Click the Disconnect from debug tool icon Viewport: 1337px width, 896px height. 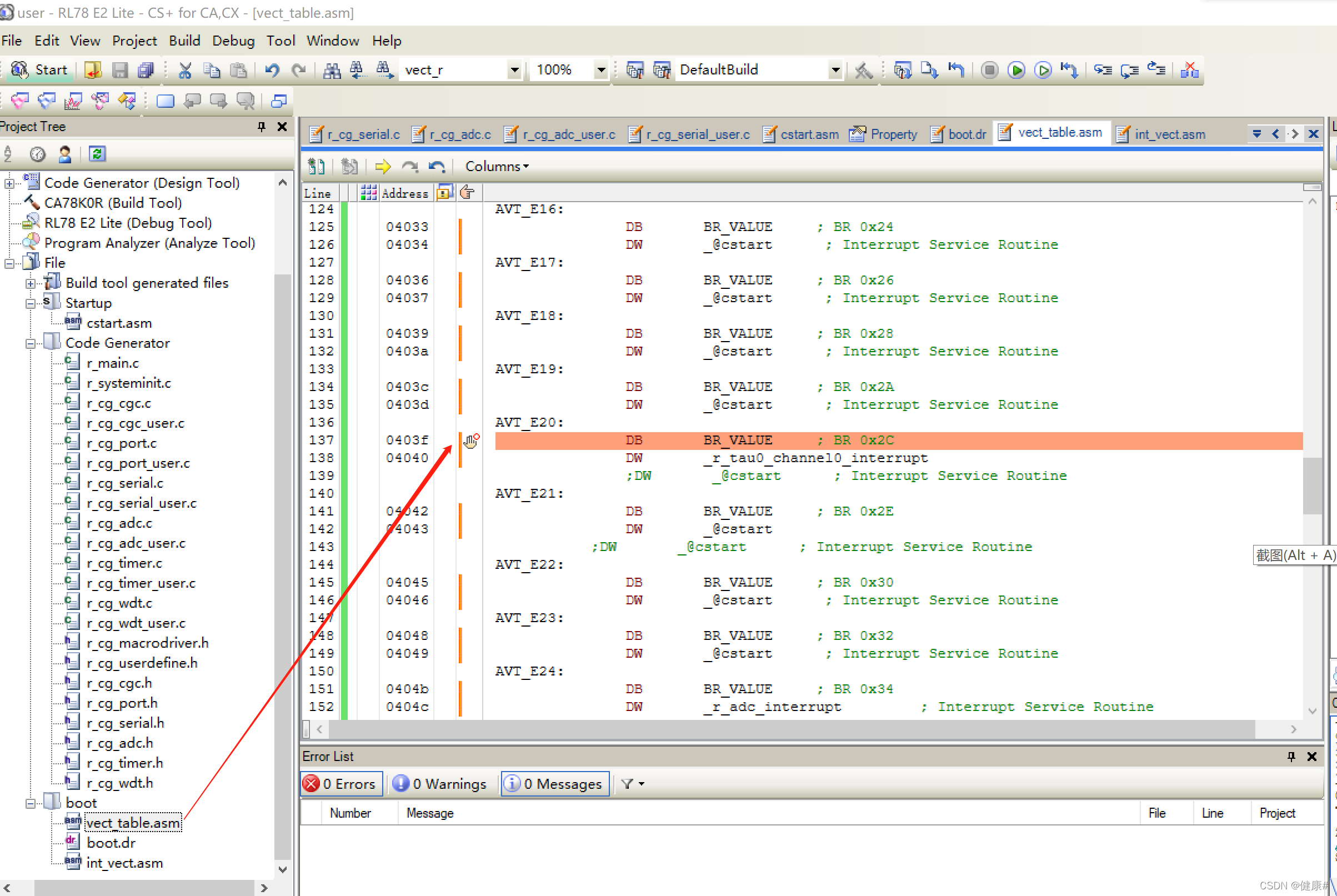pos(1190,70)
